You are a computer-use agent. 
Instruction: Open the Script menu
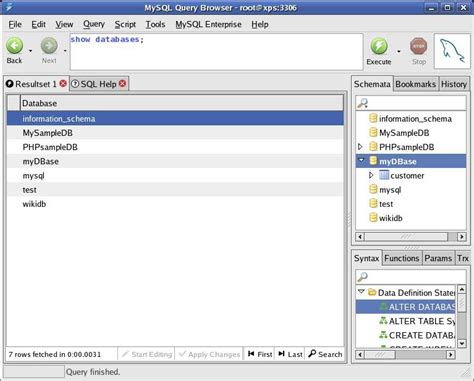[x=125, y=24]
